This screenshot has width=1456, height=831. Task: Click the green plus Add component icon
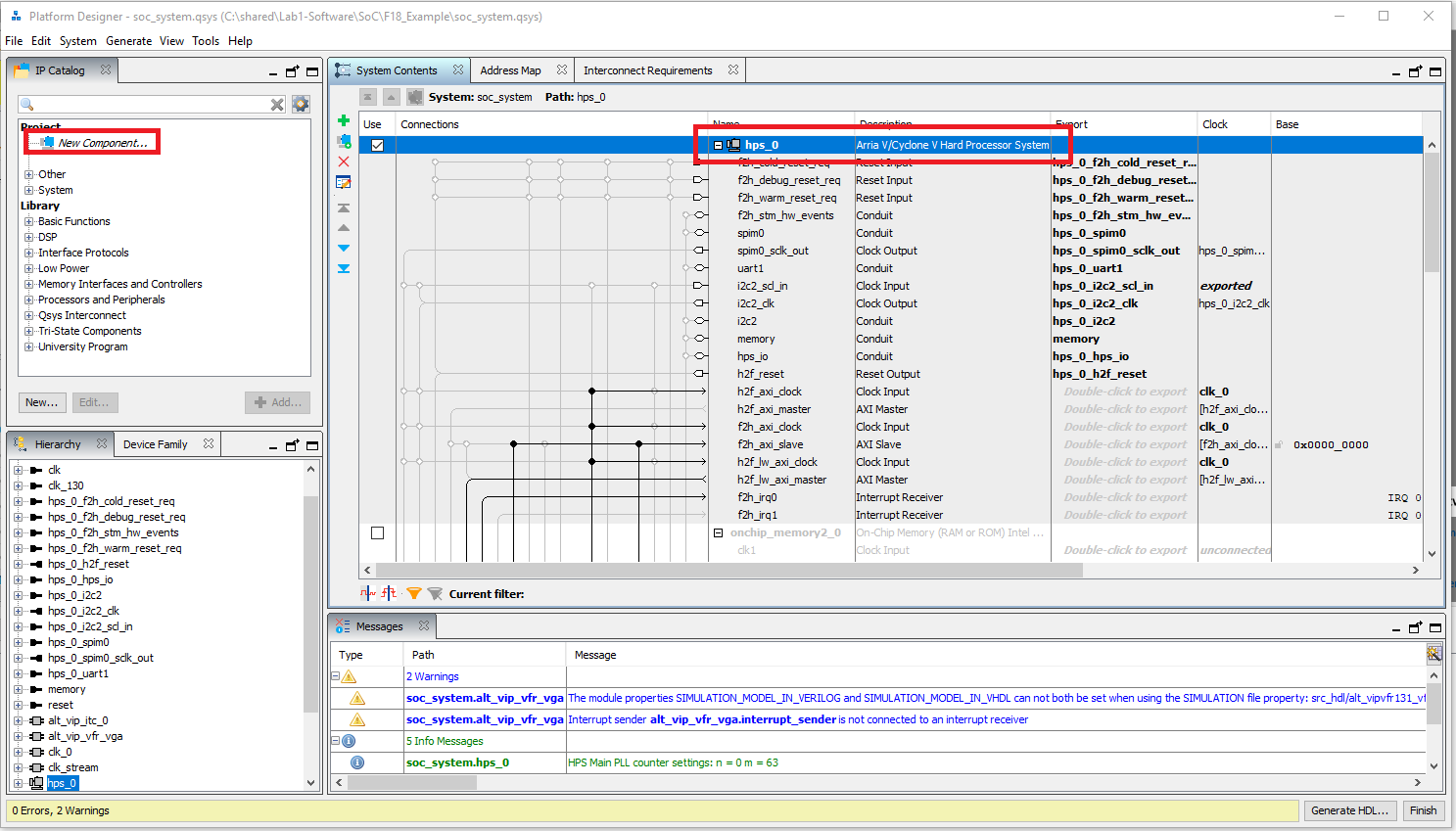pyautogui.click(x=344, y=120)
